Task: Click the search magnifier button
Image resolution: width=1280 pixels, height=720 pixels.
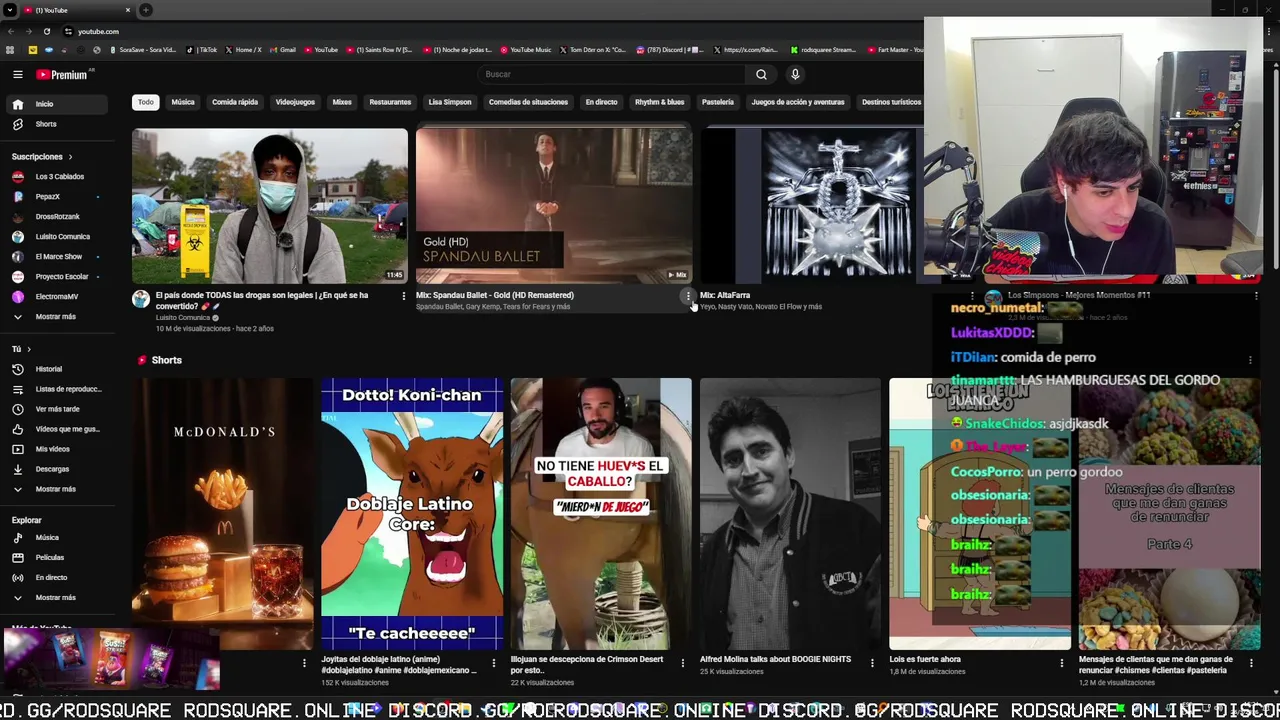Action: pyautogui.click(x=761, y=74)
